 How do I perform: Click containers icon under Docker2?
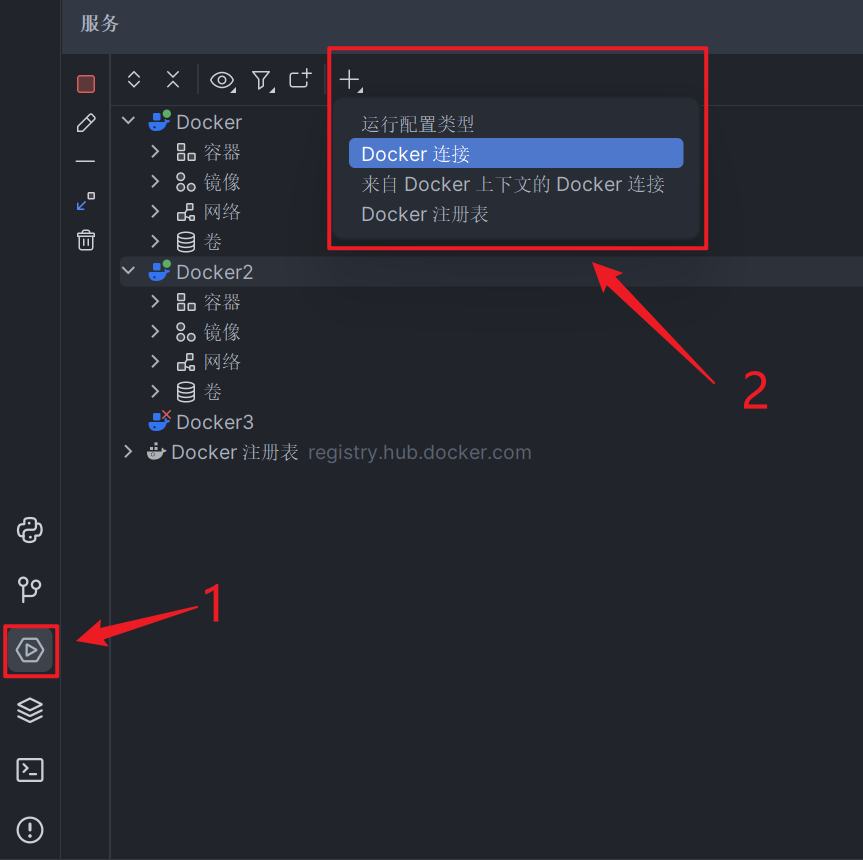click(x=186, y=302)
